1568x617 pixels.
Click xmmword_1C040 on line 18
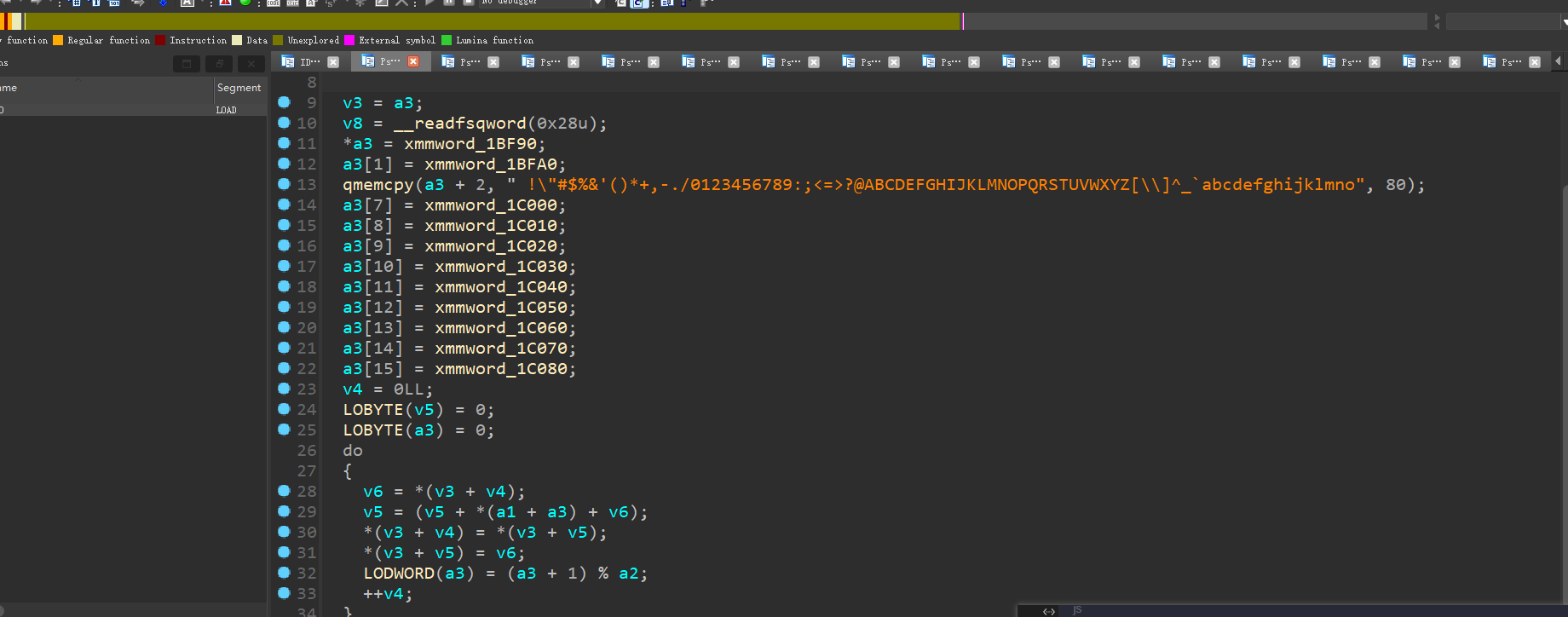tap(501, 287)
